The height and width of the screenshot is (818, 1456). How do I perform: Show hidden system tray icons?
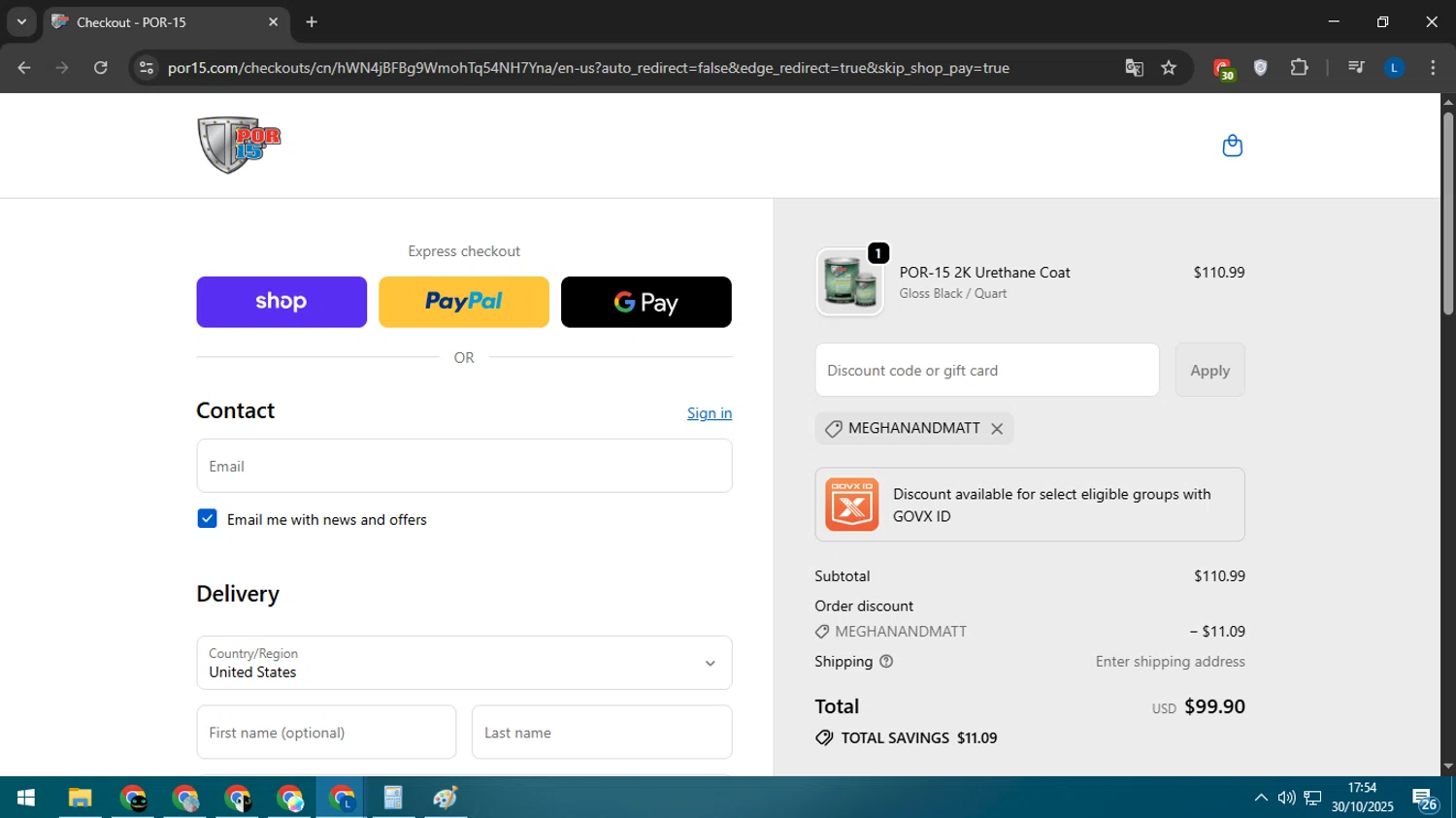click(1261, 798)
